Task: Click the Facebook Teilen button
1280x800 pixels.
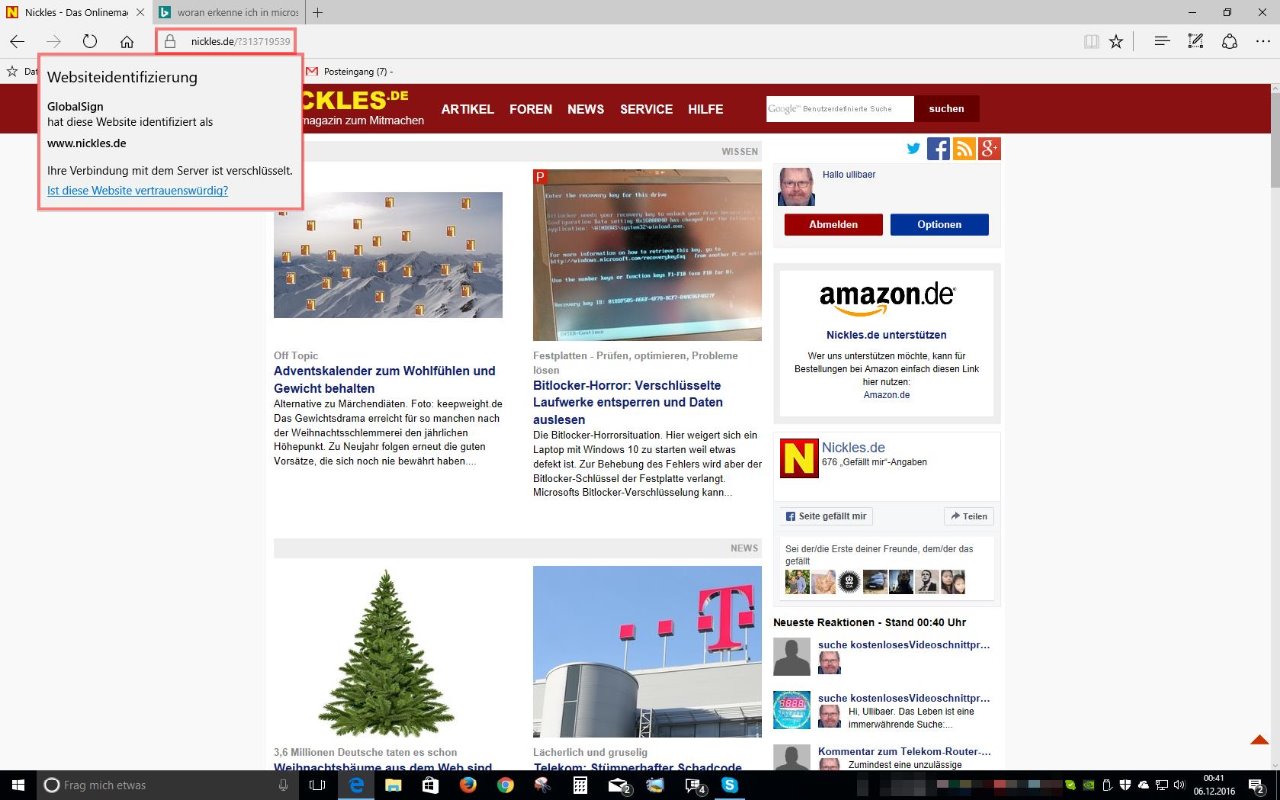Action: [968, 516]
